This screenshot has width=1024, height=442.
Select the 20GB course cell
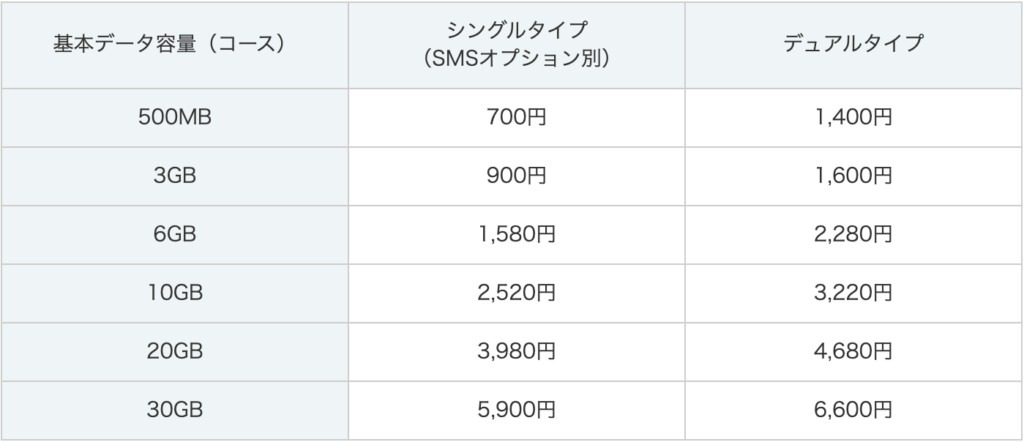click(176, 352)
